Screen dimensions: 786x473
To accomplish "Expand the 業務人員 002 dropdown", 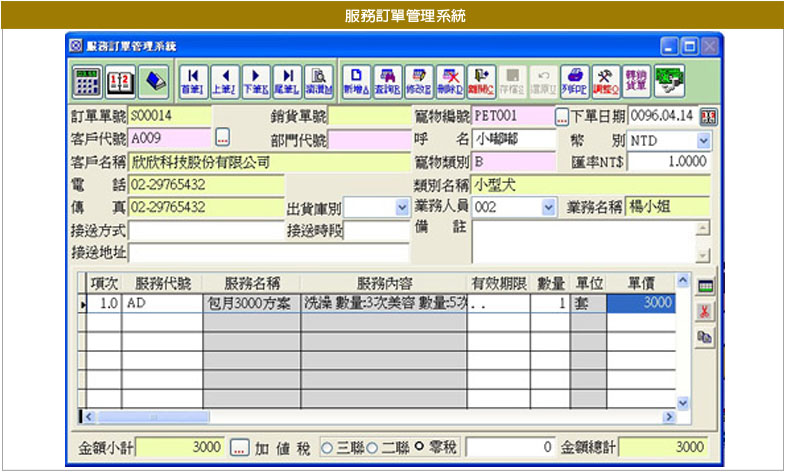I will click(x=548, y=207).
